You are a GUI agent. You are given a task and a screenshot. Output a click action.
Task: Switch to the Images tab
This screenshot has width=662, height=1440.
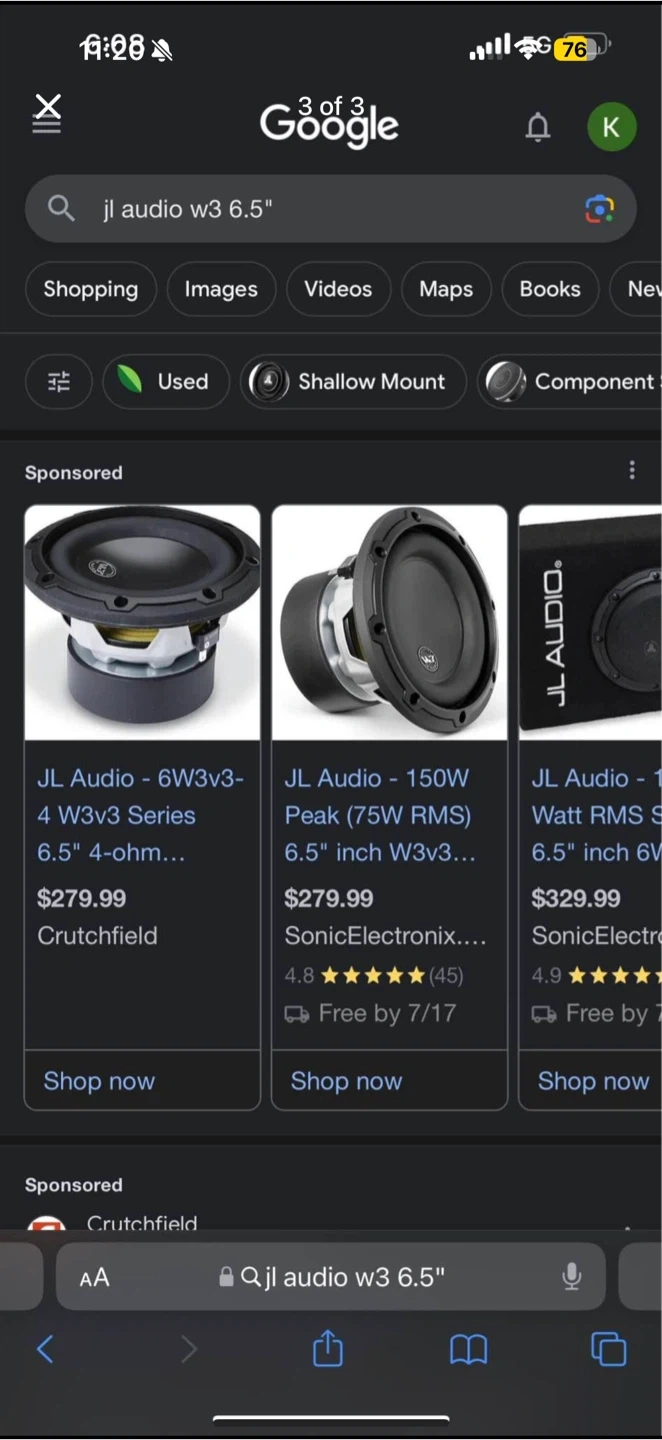(221, 289)
